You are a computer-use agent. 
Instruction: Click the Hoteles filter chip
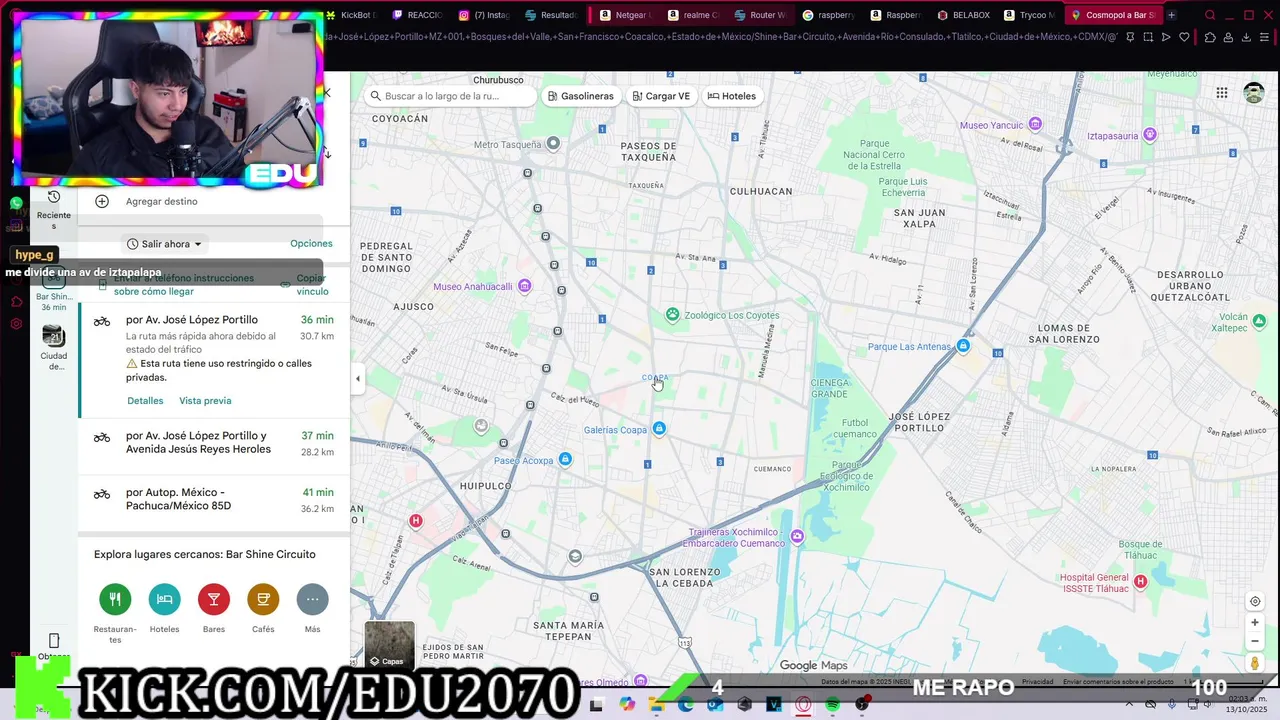[x=732, y=96]
